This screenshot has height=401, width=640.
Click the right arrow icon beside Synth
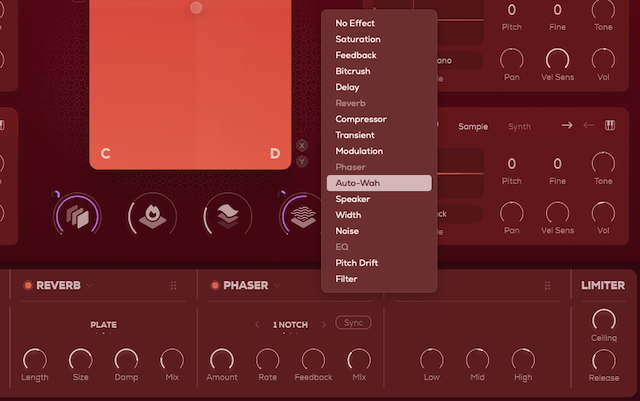point(566,125)
